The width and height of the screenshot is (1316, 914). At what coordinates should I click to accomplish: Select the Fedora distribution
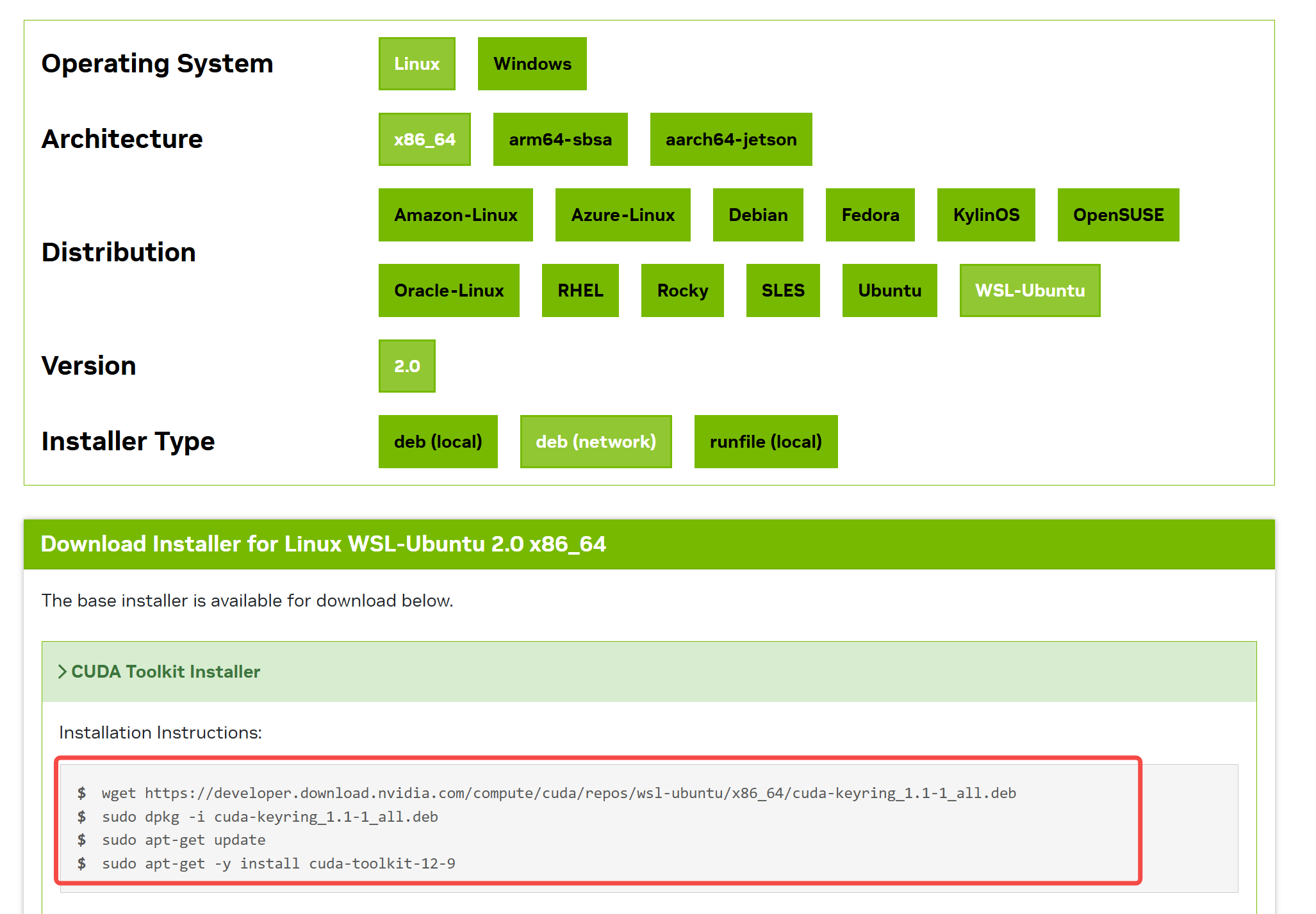click(x=870, y=215)
